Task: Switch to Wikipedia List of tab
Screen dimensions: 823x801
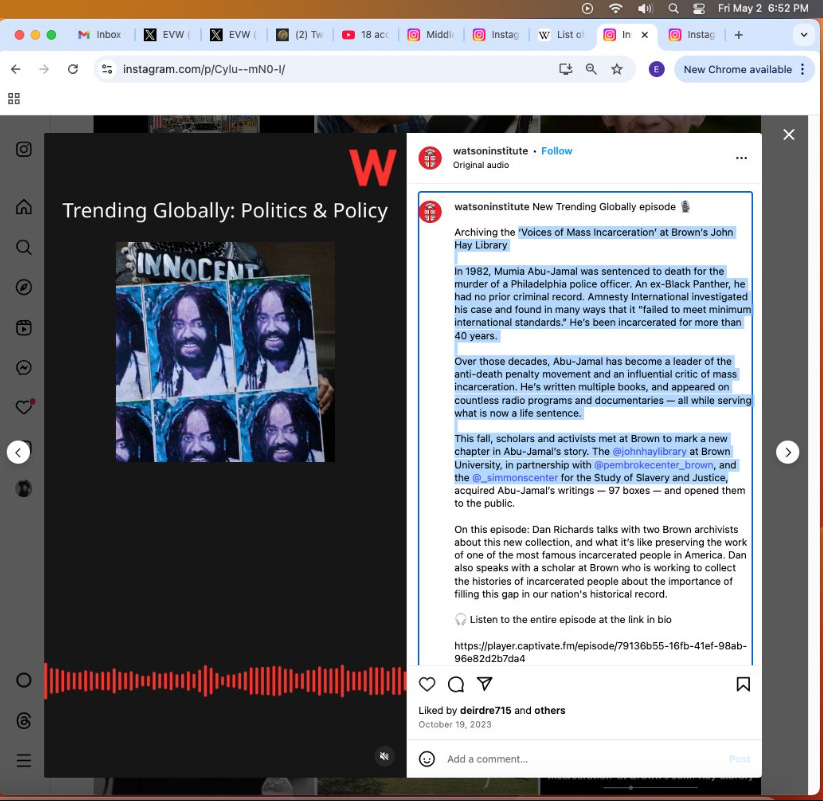Action: coord(562,35)
